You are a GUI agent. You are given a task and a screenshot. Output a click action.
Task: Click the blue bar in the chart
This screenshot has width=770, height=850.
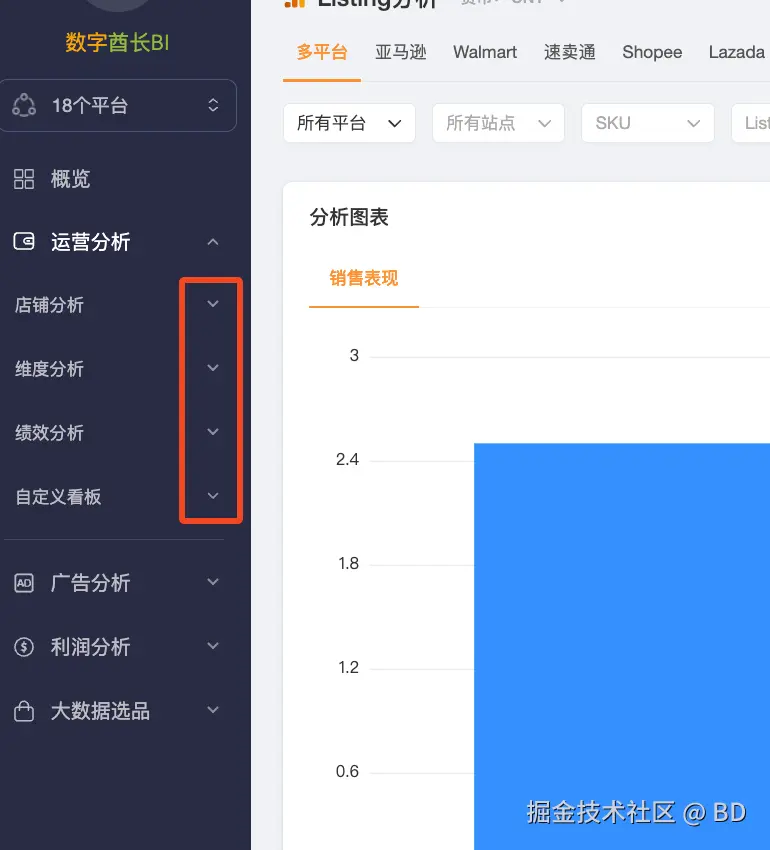click(622, 646)
